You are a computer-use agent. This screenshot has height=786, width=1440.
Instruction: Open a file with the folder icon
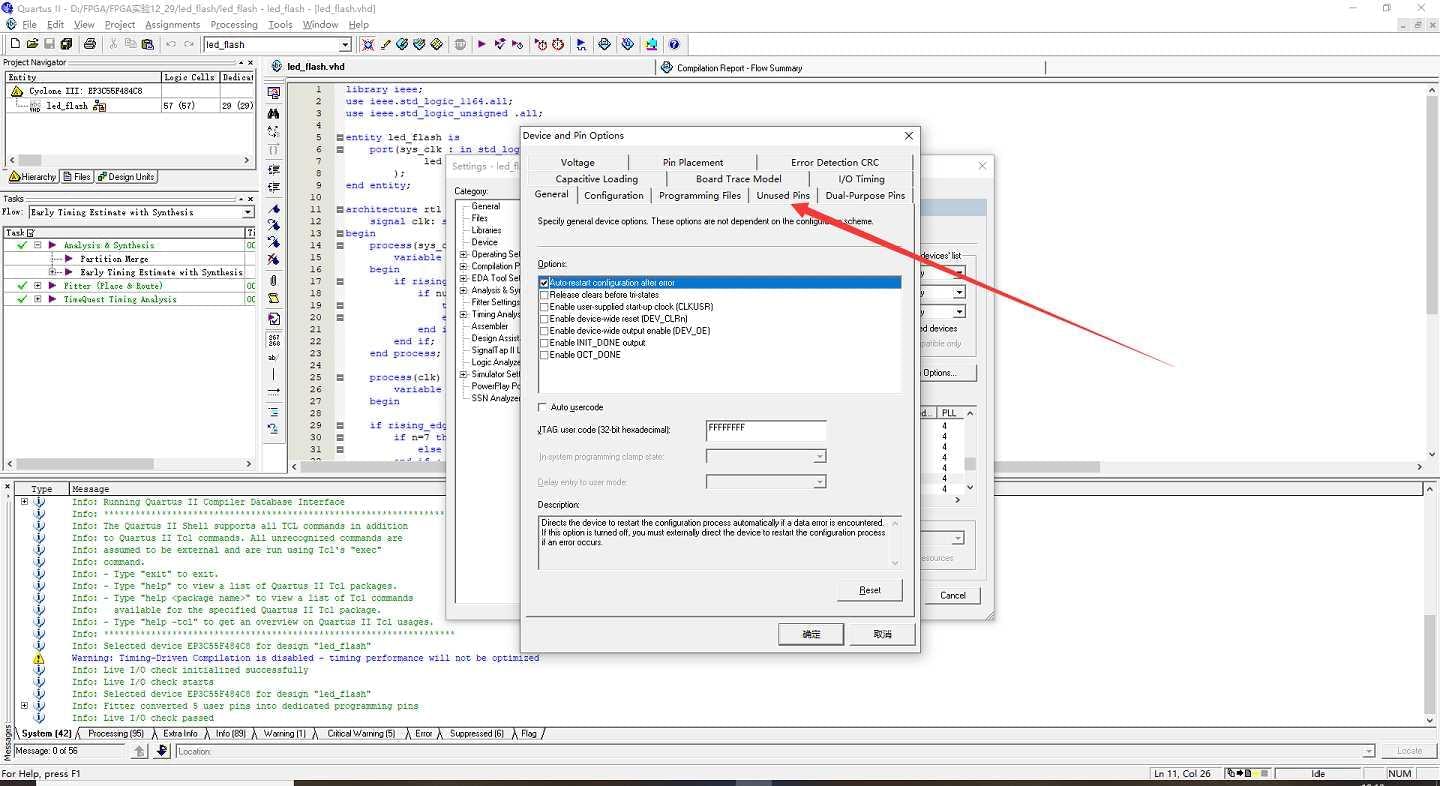coord(32,44)
